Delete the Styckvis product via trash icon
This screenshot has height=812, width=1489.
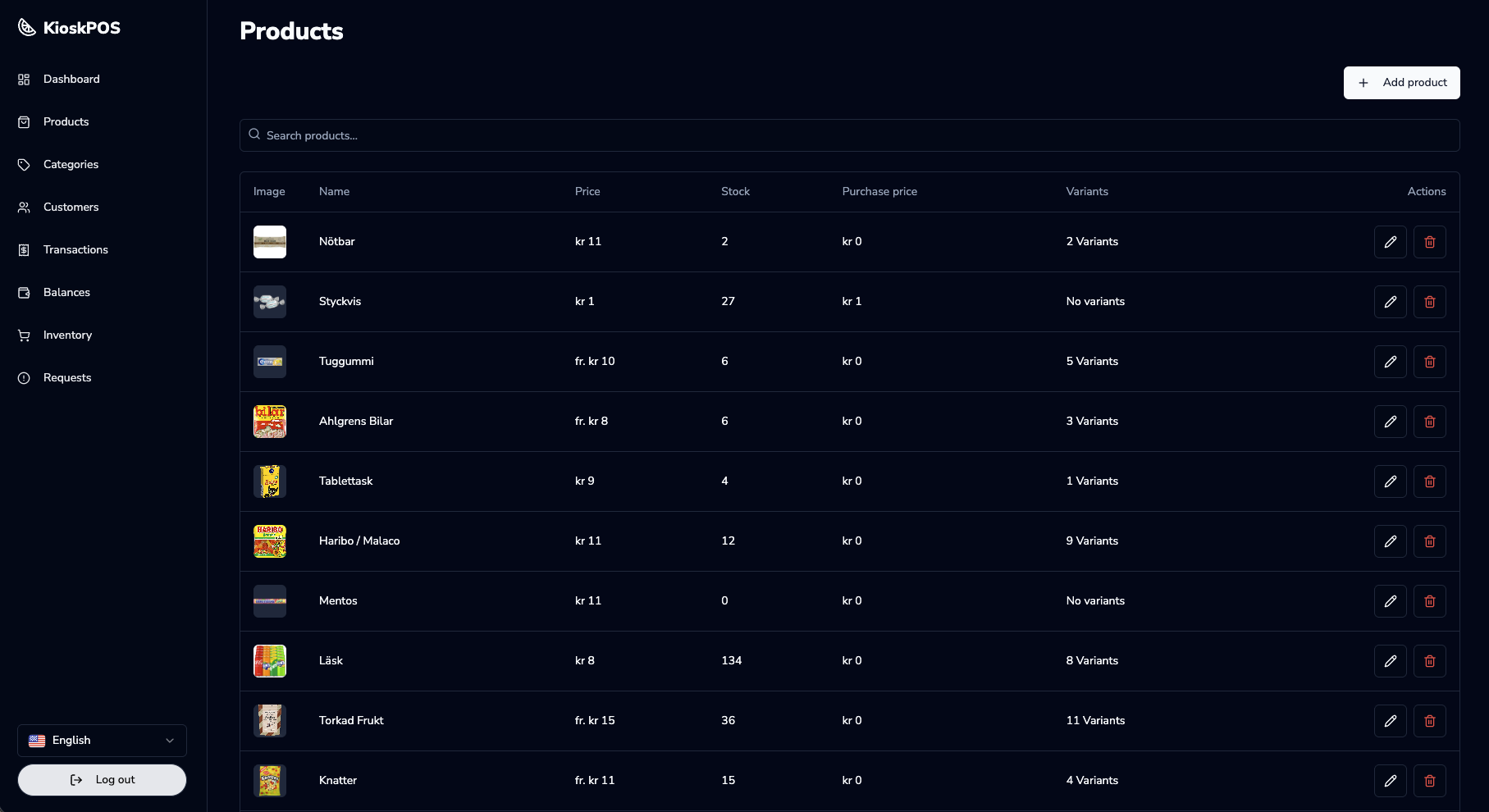[x=1429, y=302]
